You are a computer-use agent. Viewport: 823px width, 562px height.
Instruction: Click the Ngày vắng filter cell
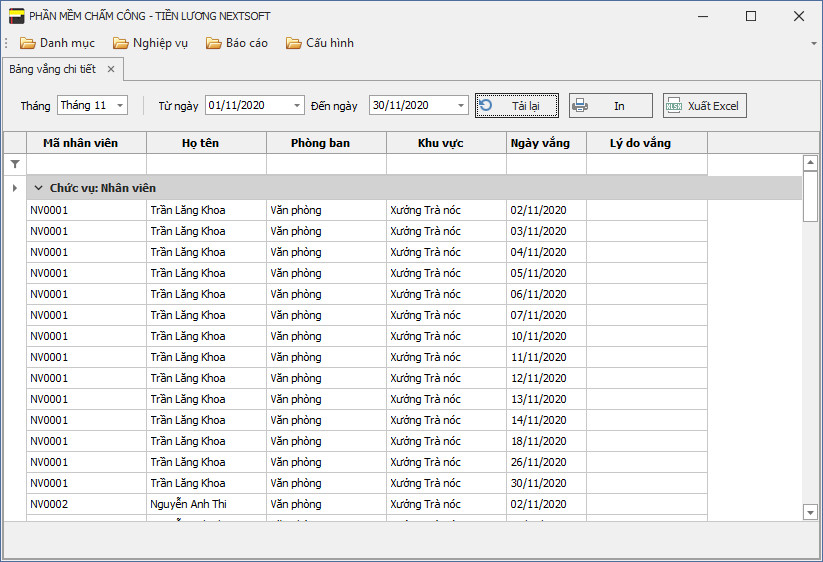point(546,164)
